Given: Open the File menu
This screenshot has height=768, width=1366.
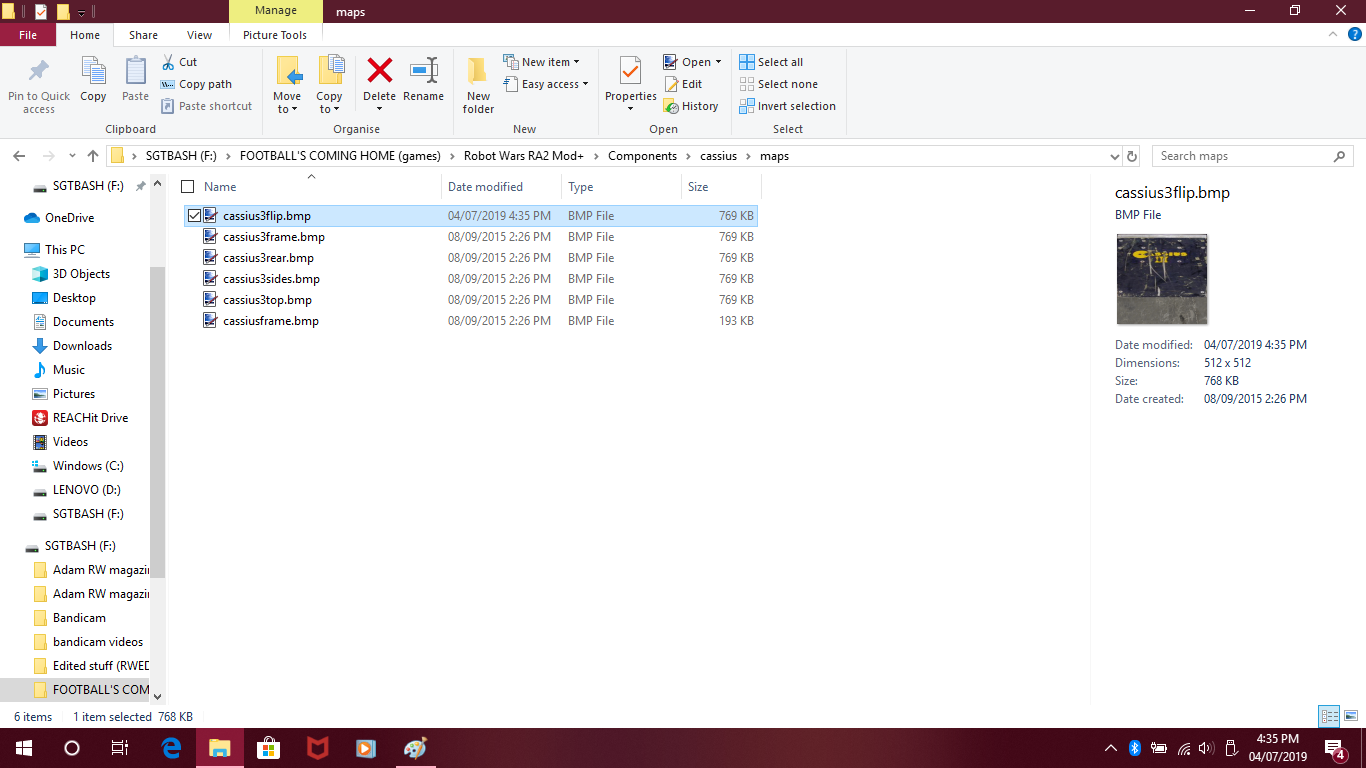Looking at the screenshot, I should [x=28, y=35].
